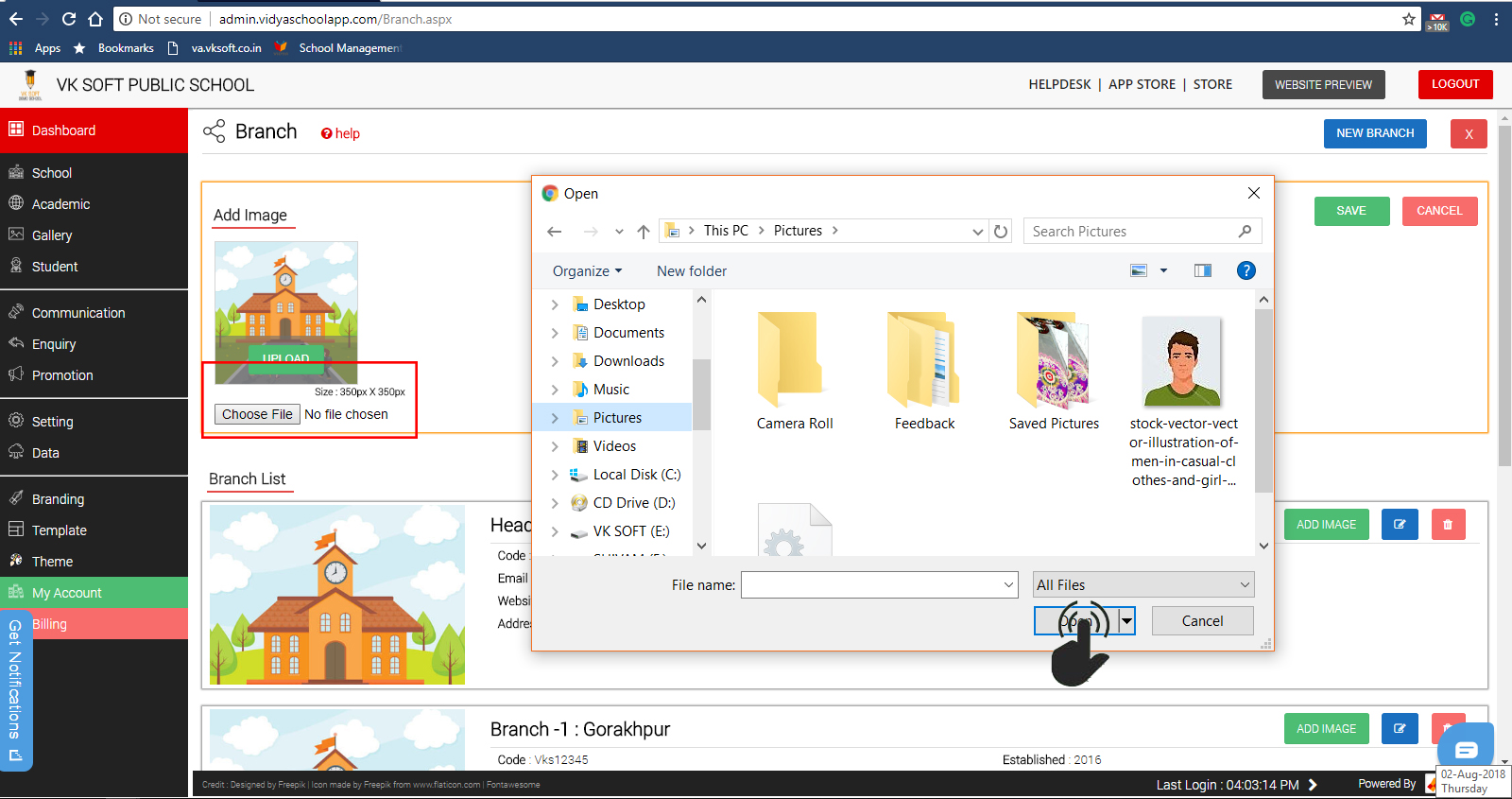Viewport: 1512px width, 799px height.
Task: Go back with the browser back arrow
Action: click(x=16, y=19)
